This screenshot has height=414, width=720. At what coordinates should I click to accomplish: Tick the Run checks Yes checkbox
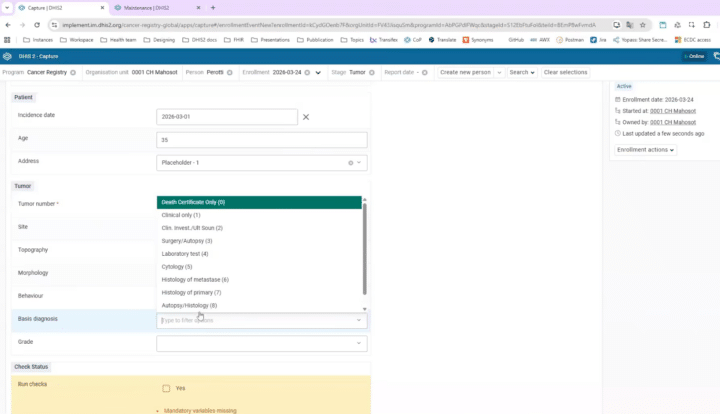[x=166, y=388]
